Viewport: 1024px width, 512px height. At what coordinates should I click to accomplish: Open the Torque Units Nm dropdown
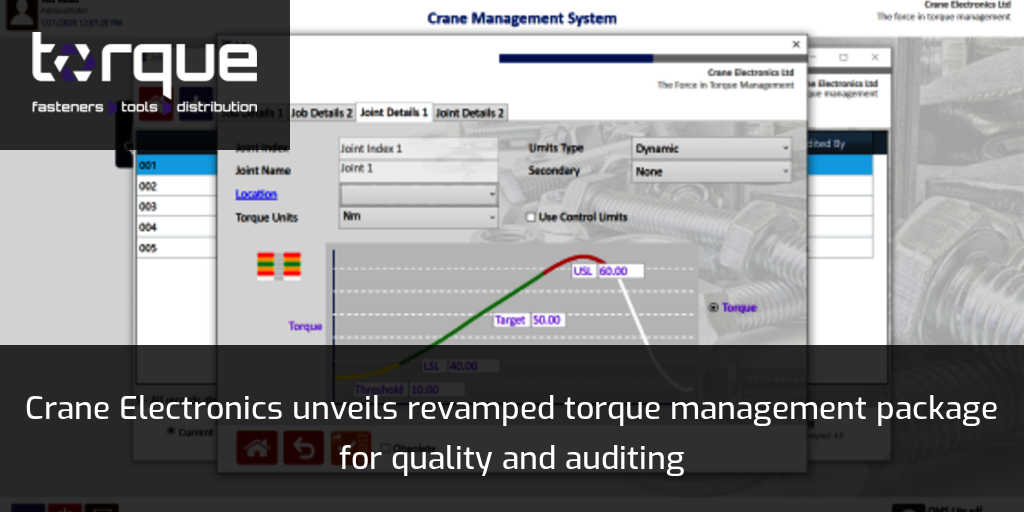click(418, 216)
